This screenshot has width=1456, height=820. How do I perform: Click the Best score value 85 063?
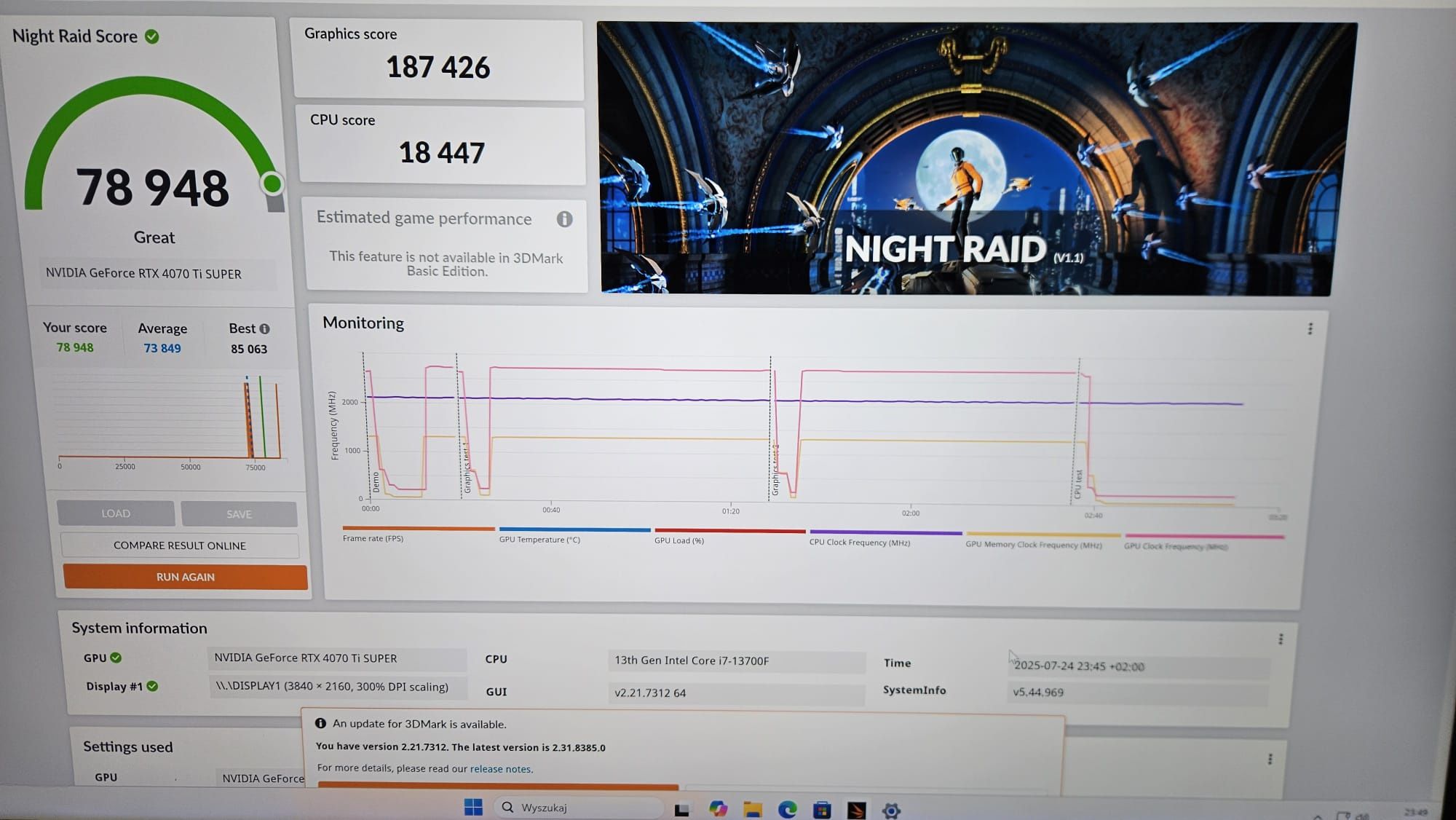click(249, 349)
